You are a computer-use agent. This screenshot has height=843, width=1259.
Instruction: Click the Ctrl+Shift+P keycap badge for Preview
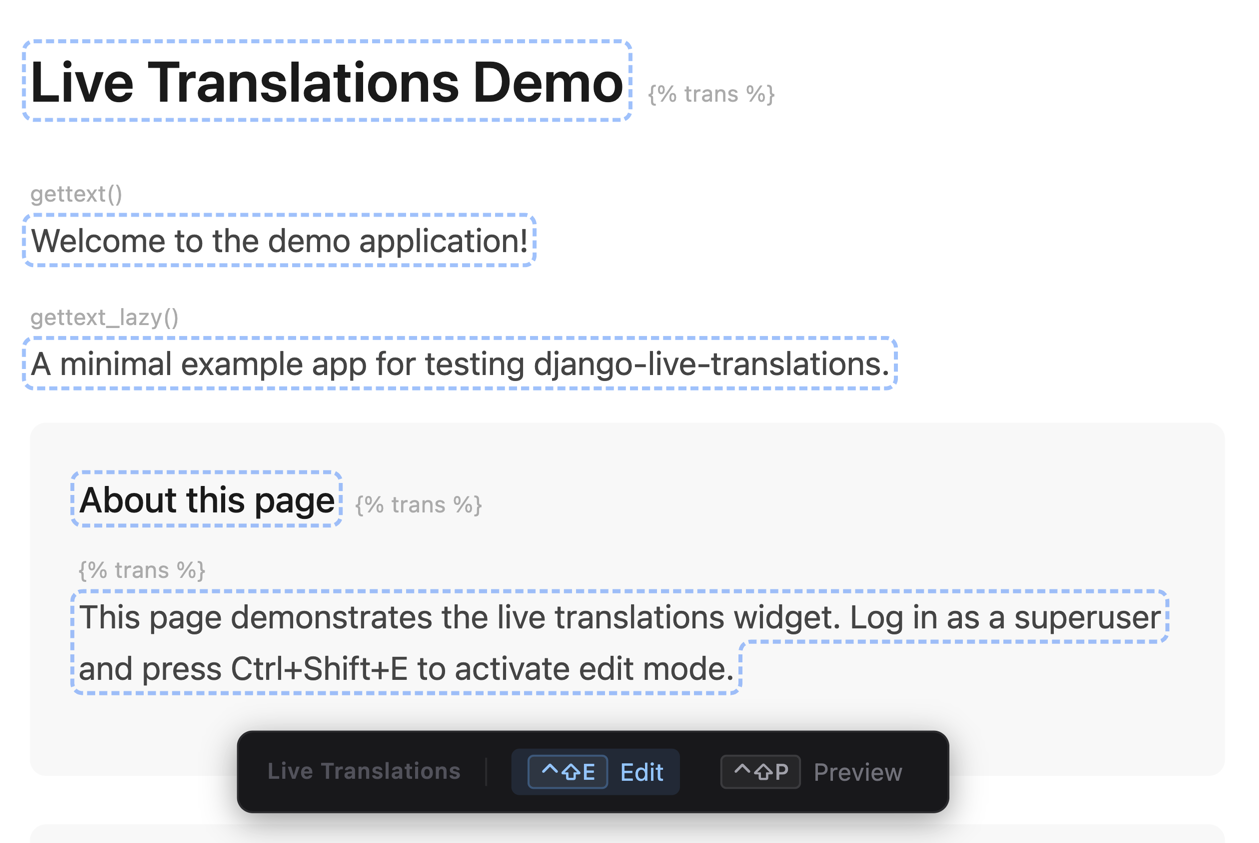pyautogui.click(x=760, y=772)
